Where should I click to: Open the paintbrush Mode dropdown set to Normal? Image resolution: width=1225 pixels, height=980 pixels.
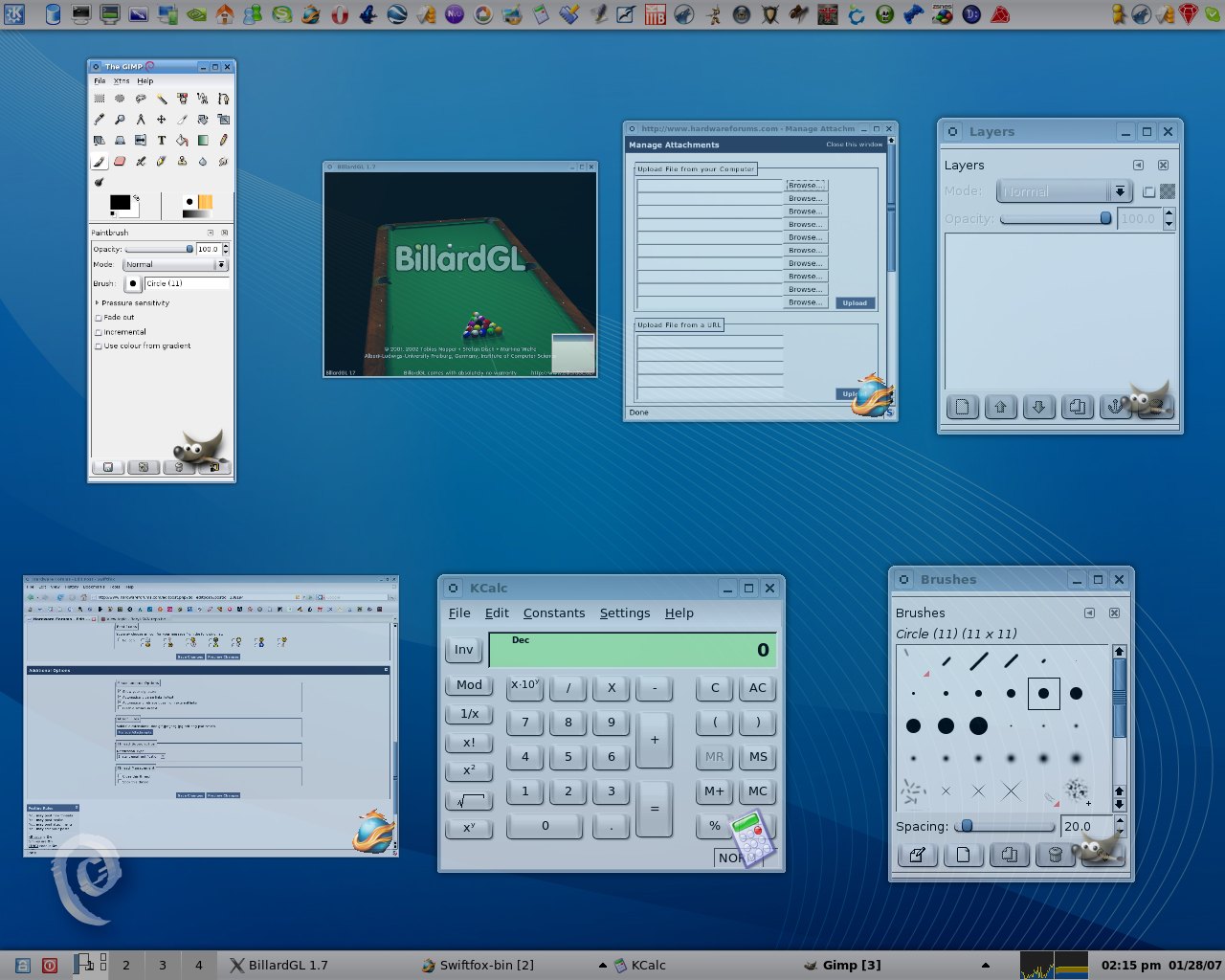point(175,264)
